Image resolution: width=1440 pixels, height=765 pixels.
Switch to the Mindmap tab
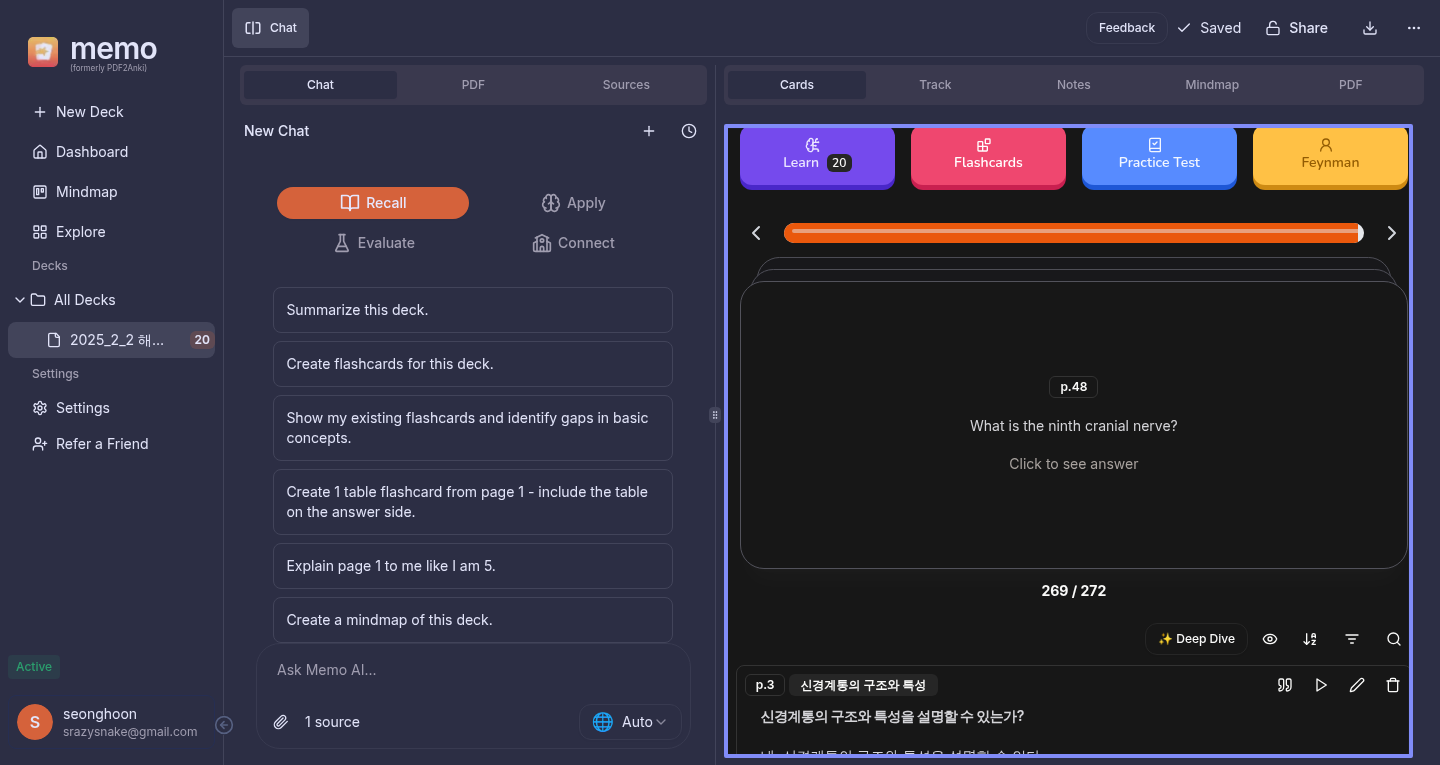pyautogui.click(x=1212, y=85)
